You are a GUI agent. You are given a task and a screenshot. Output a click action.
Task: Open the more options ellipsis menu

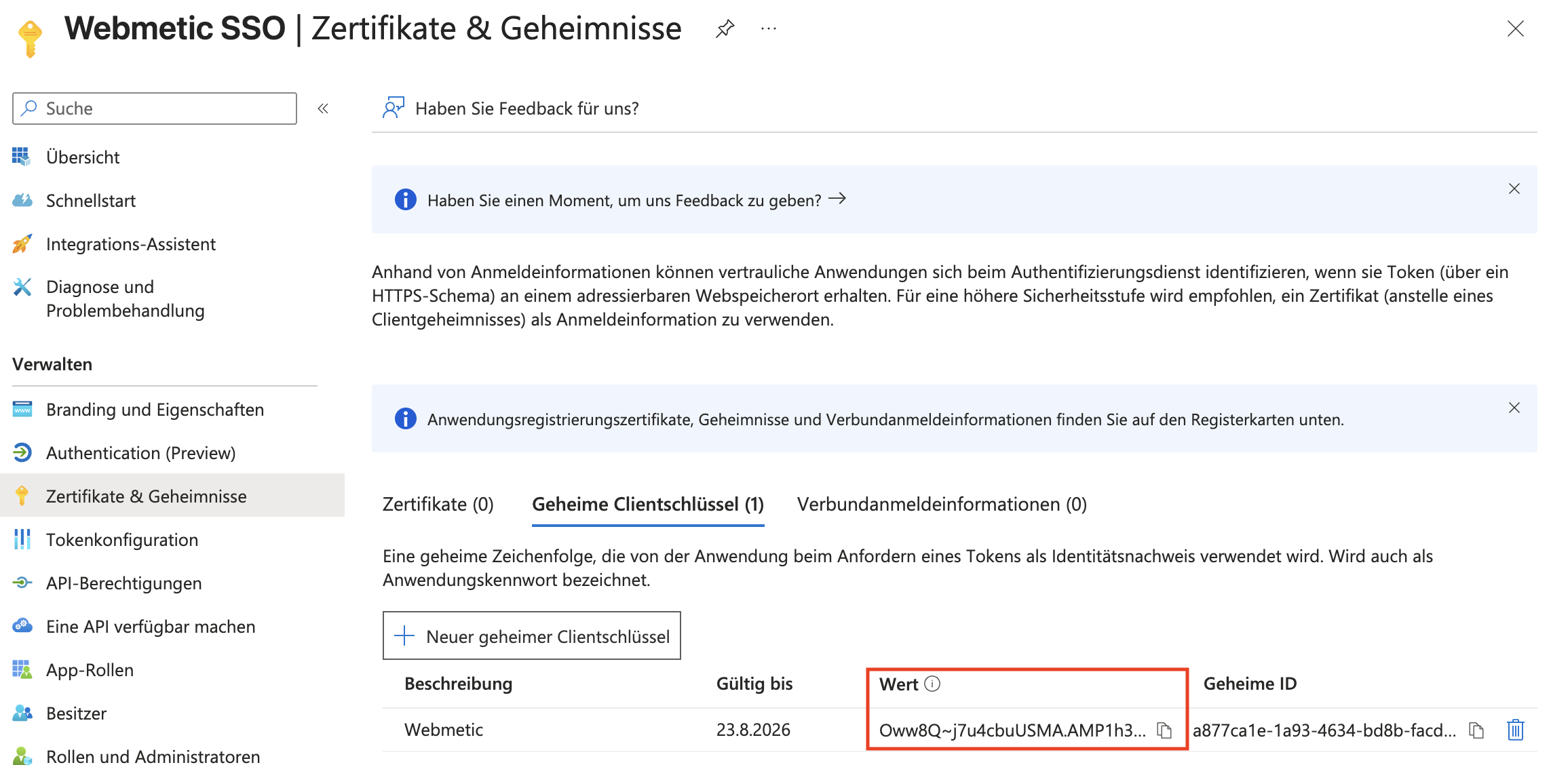pyautogui.click(x=768, y=28)
